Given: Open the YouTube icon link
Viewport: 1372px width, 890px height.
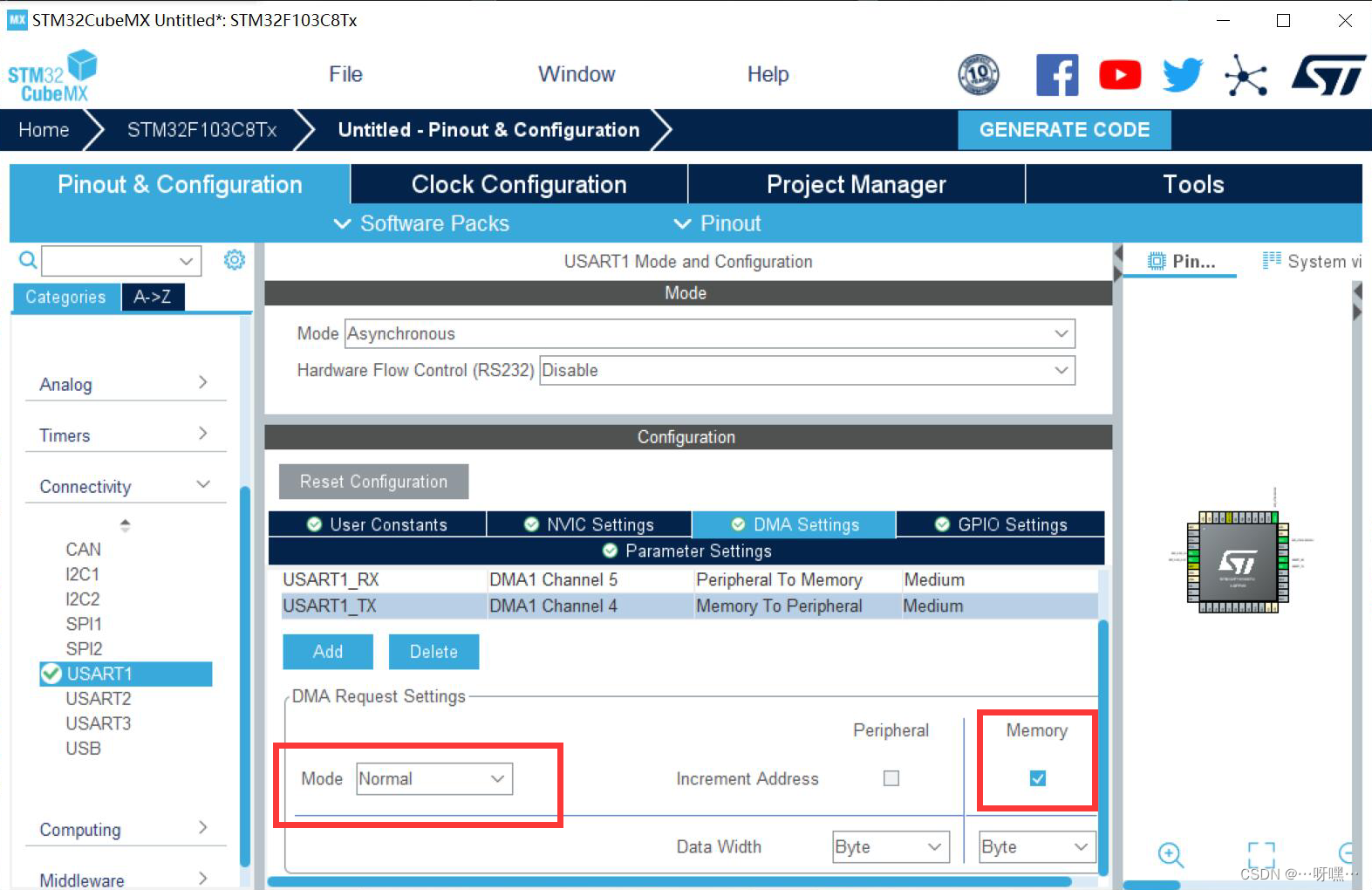Looking at the screenshot, I should (1120, 75).
